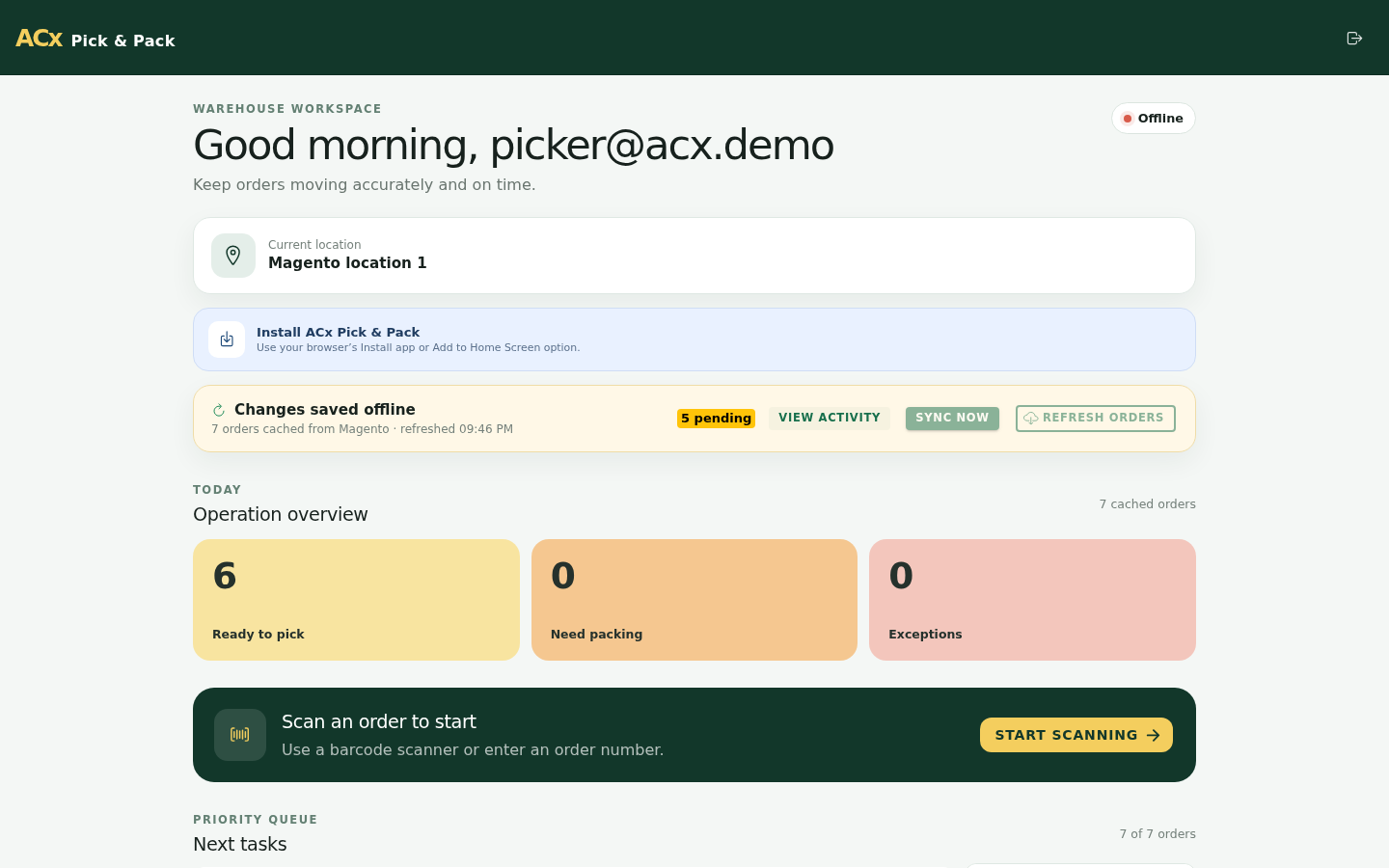The width and height of the screenshot is (1389, 868).
Task: Open View Activity
Action: click(x=830, y=419)
